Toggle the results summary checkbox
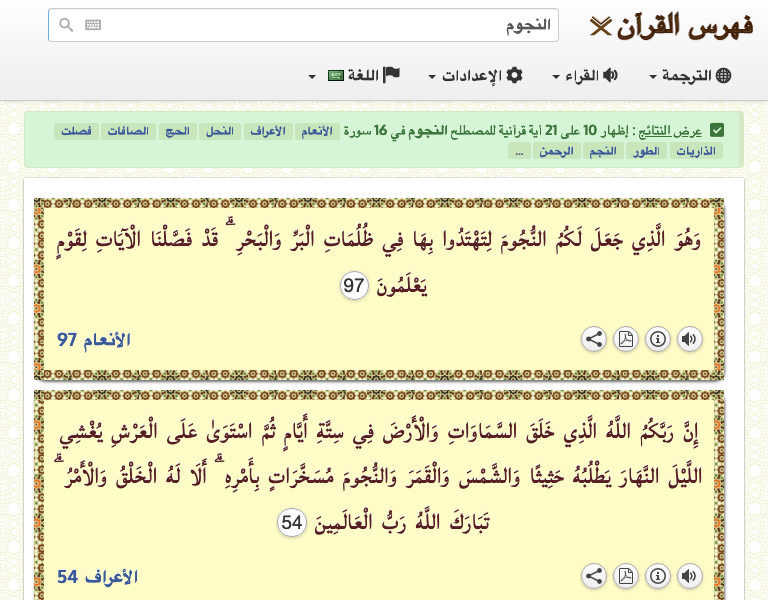The width and height of the screenshot is (768, 600). 717,130
